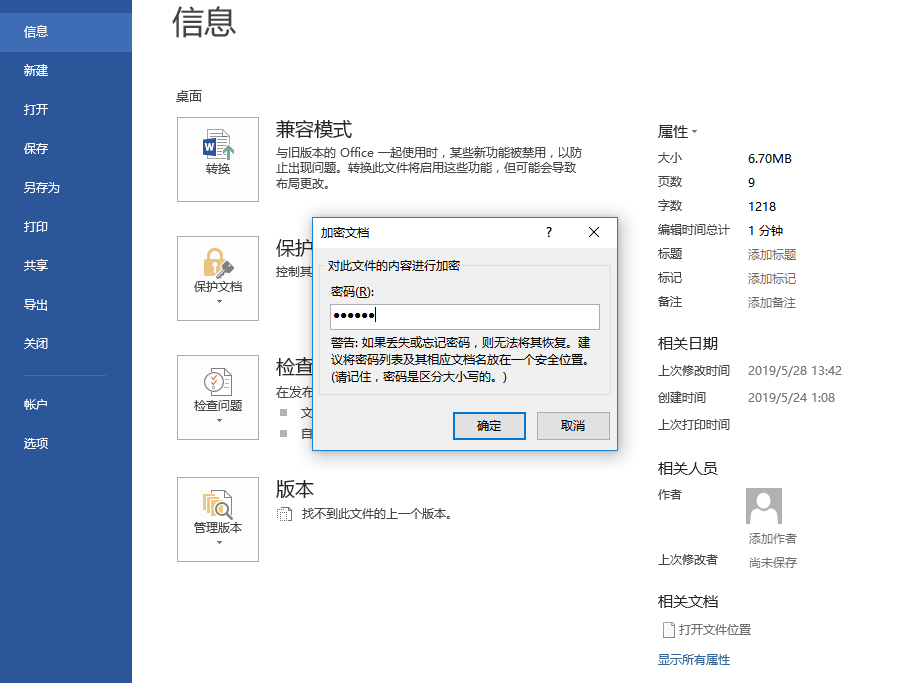Select 导出 in the sidebar
This screenshot has height=683, width=921.
(34, 304)
